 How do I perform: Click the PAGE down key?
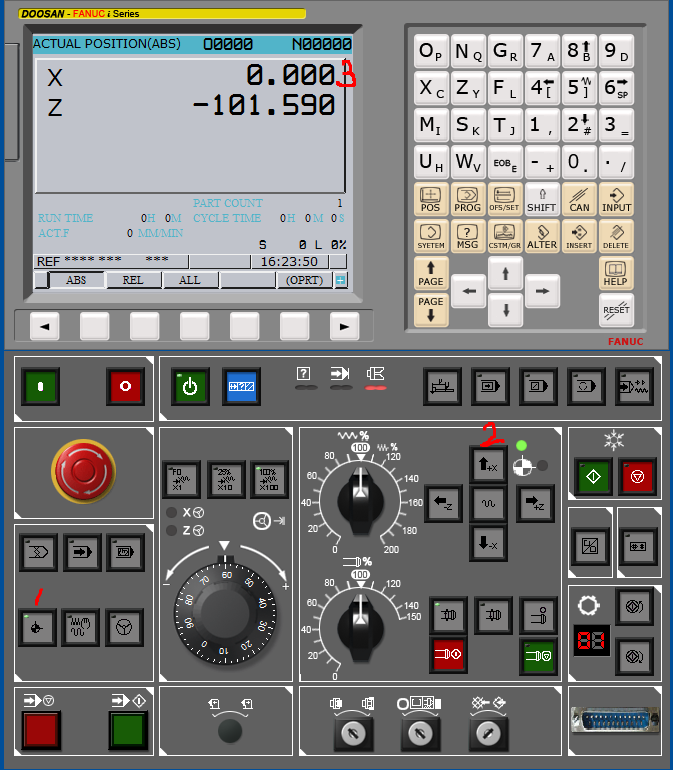click(x=431, y=310)
